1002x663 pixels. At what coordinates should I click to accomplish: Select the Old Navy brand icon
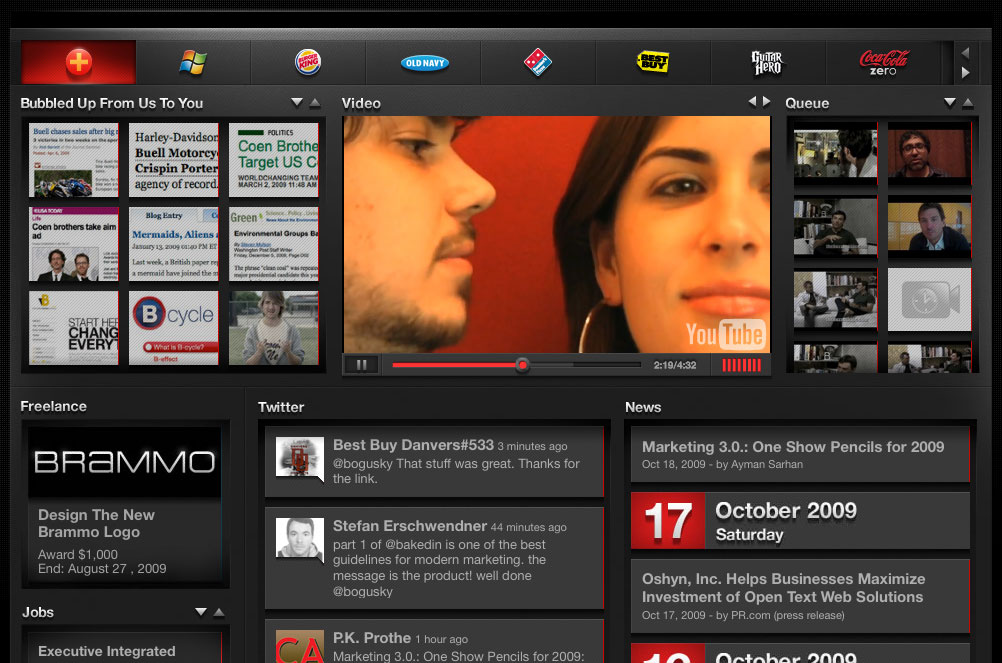424,63
